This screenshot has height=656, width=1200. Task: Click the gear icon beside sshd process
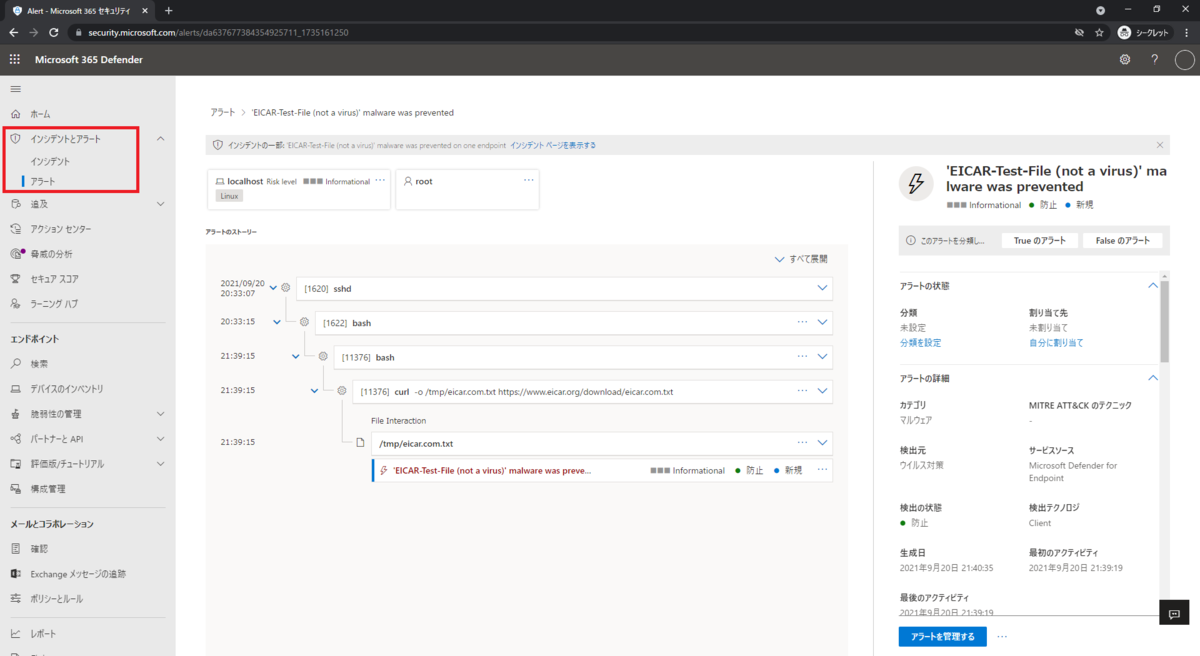tap(286, 288)
